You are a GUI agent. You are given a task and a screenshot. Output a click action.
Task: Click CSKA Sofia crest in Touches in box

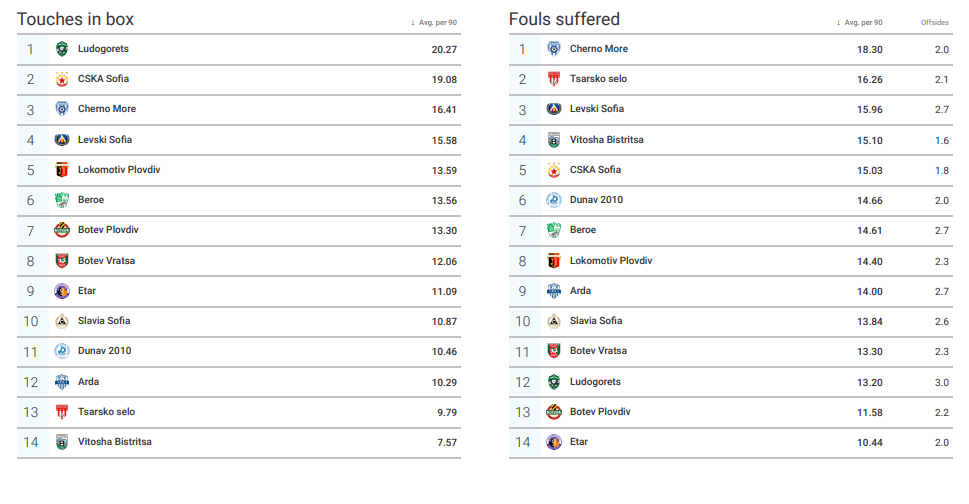point(62,79)
